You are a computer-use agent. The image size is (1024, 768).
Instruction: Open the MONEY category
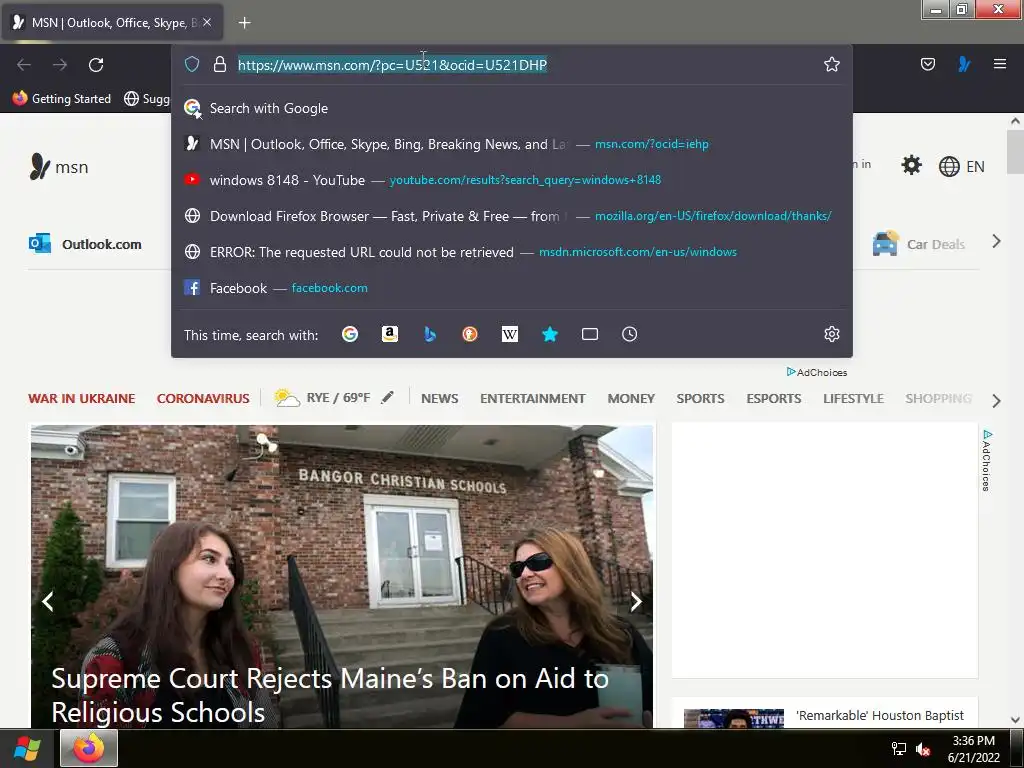(x=631, y=398)
